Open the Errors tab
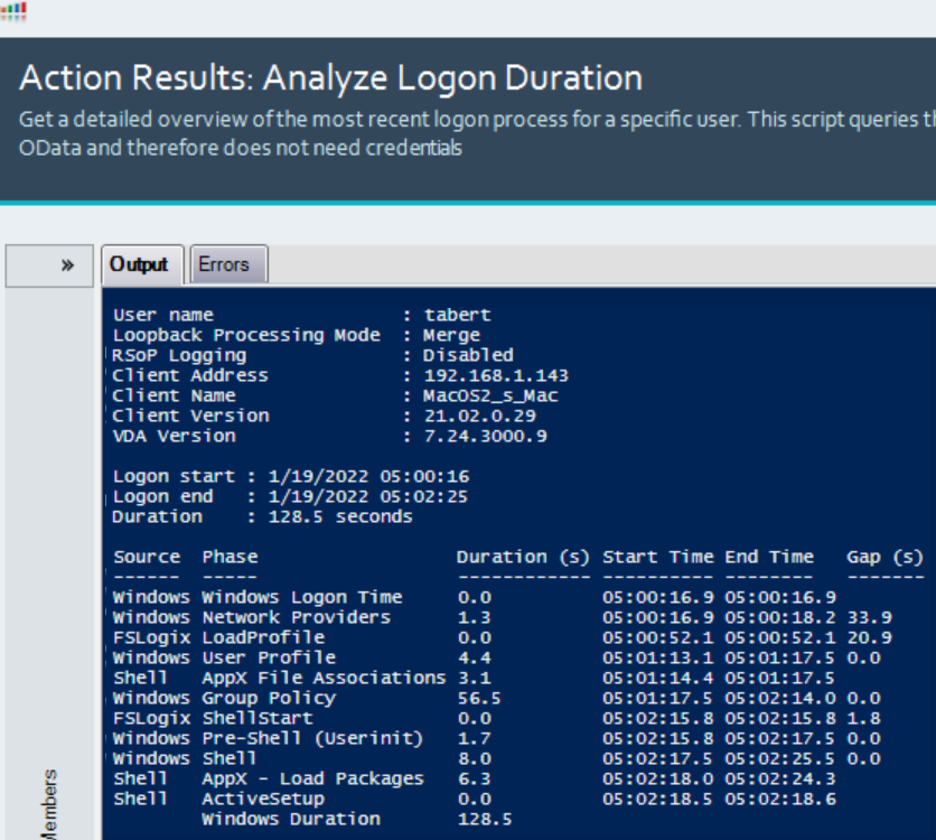This screenshot has height=840, width=936. click(229, 264)
